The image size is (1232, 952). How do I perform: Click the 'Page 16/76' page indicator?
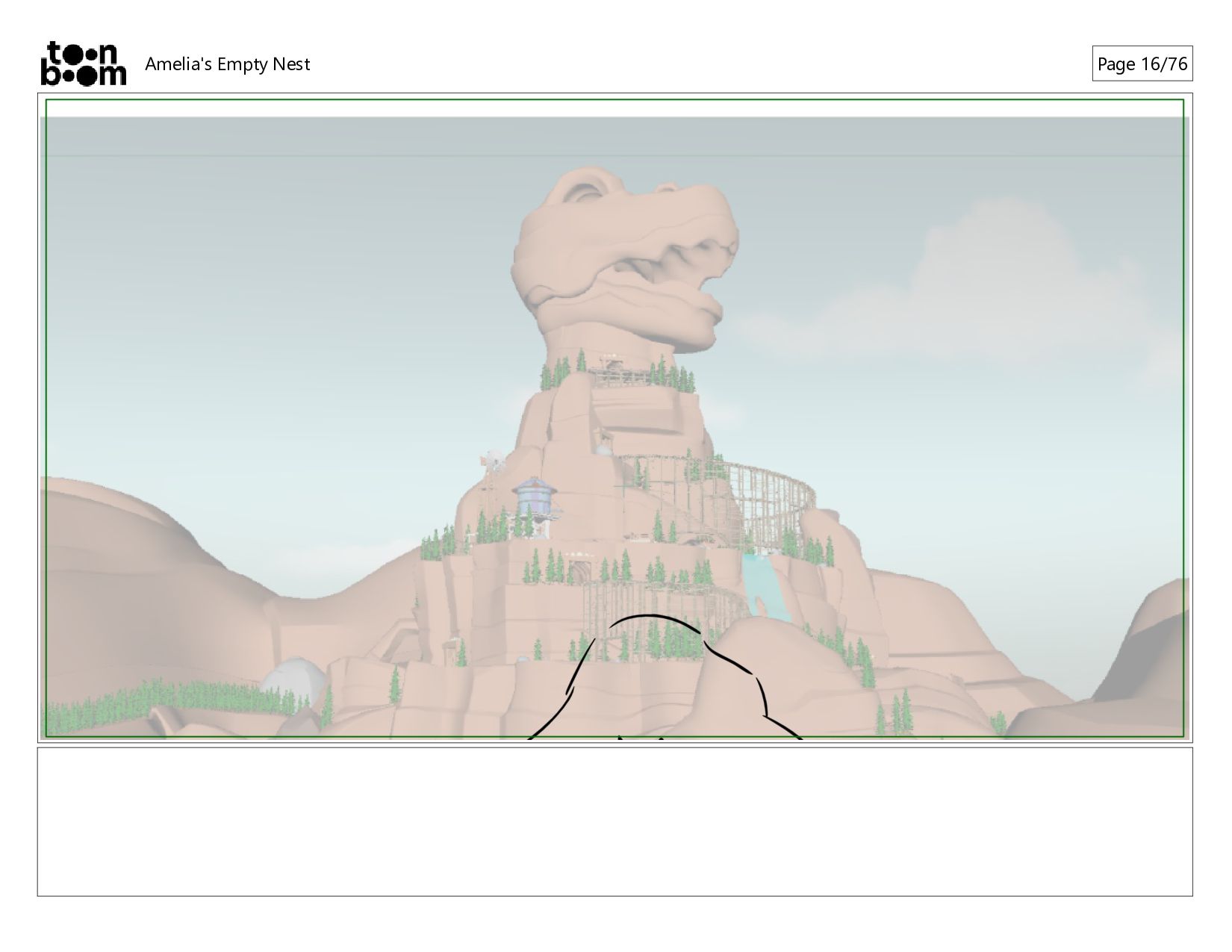pos(1142,64)
